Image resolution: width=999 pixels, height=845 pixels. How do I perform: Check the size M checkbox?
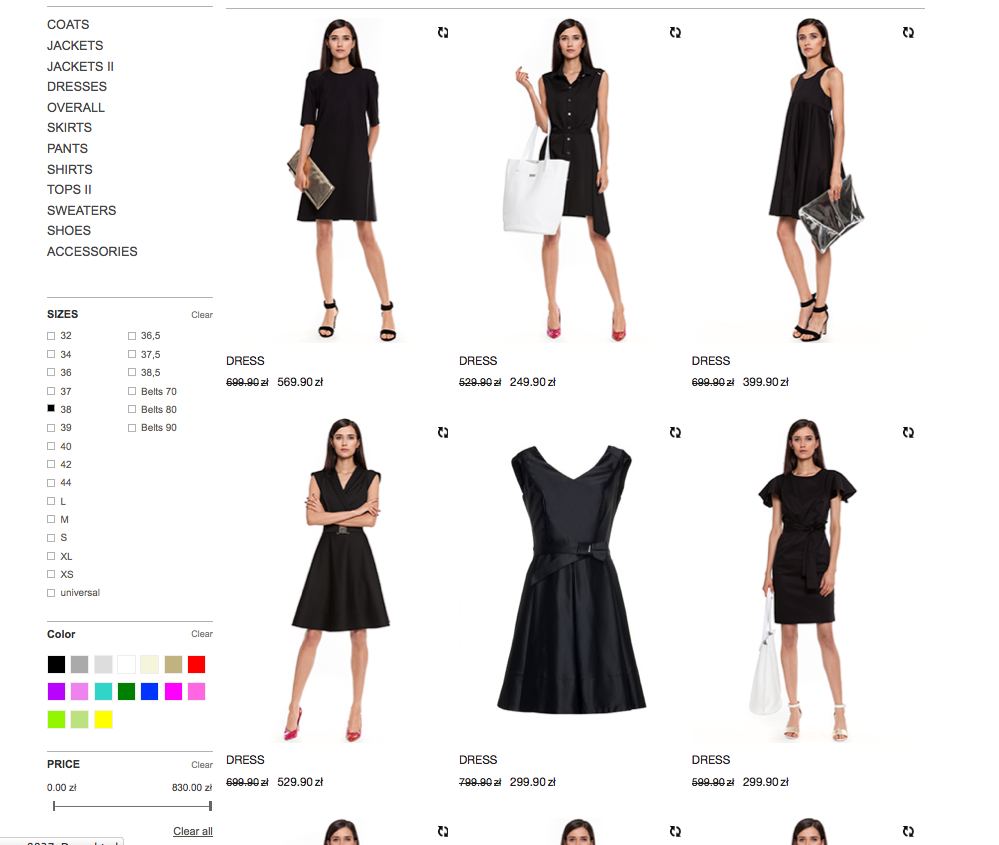51,519
